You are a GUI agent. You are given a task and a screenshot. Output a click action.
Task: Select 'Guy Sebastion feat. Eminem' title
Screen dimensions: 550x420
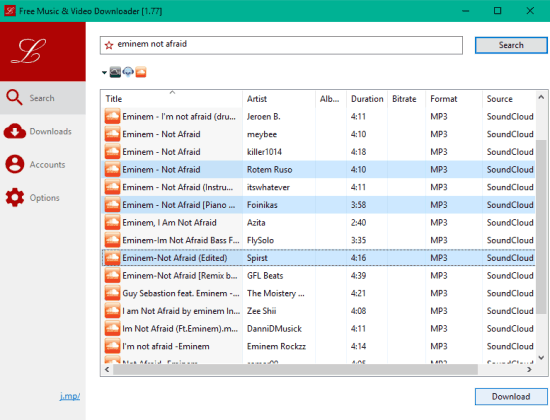click(x=181, y=293)
